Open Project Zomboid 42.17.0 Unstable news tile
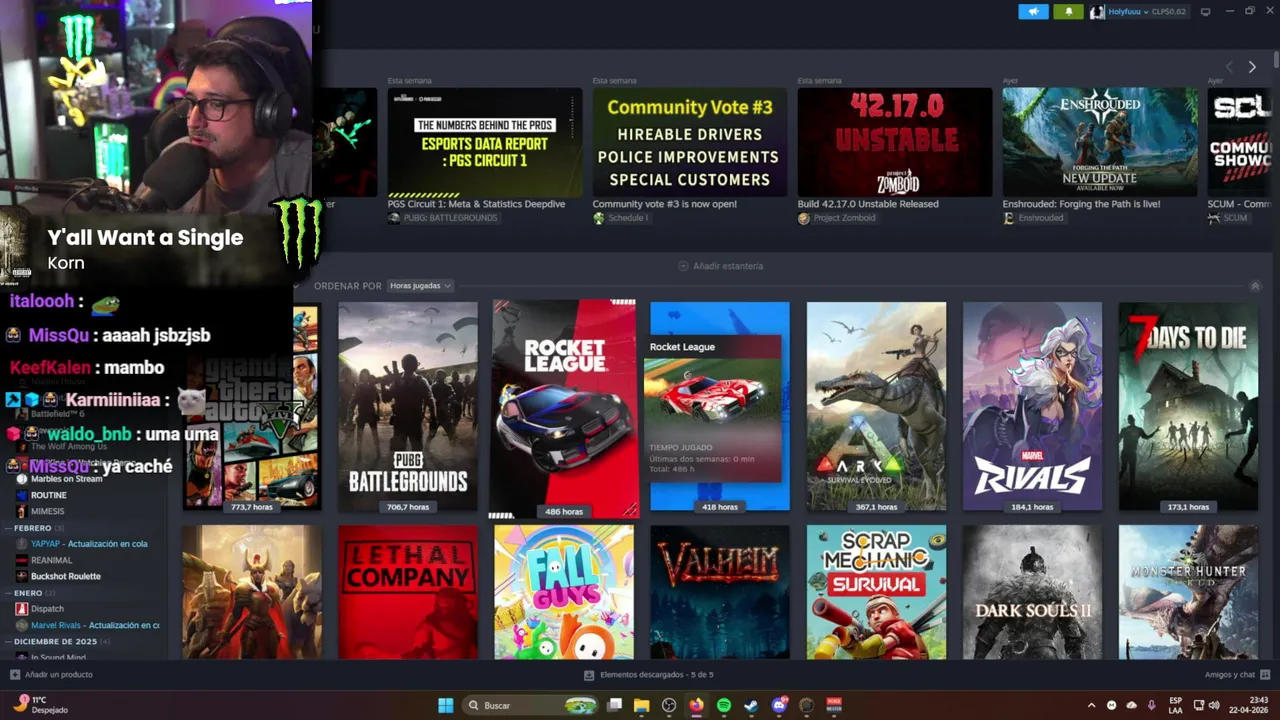The width and height of the screenshot is (1280, 720). [x=895, y=143]
